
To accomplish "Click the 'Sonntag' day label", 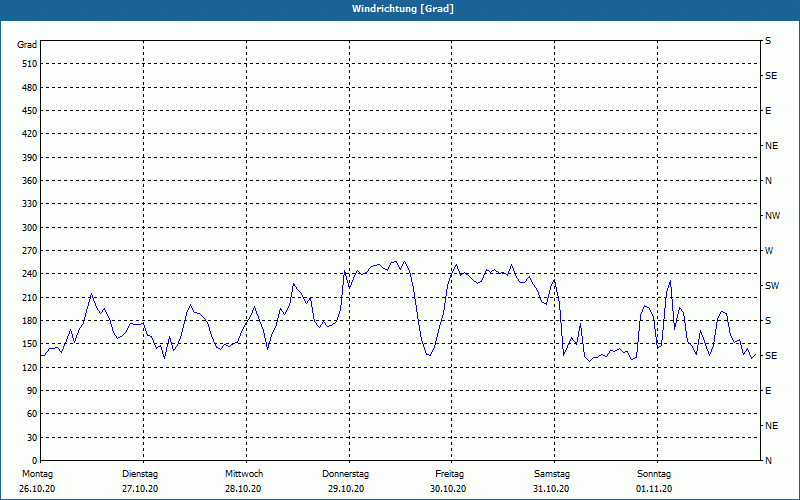I will (x=654, y=474).
